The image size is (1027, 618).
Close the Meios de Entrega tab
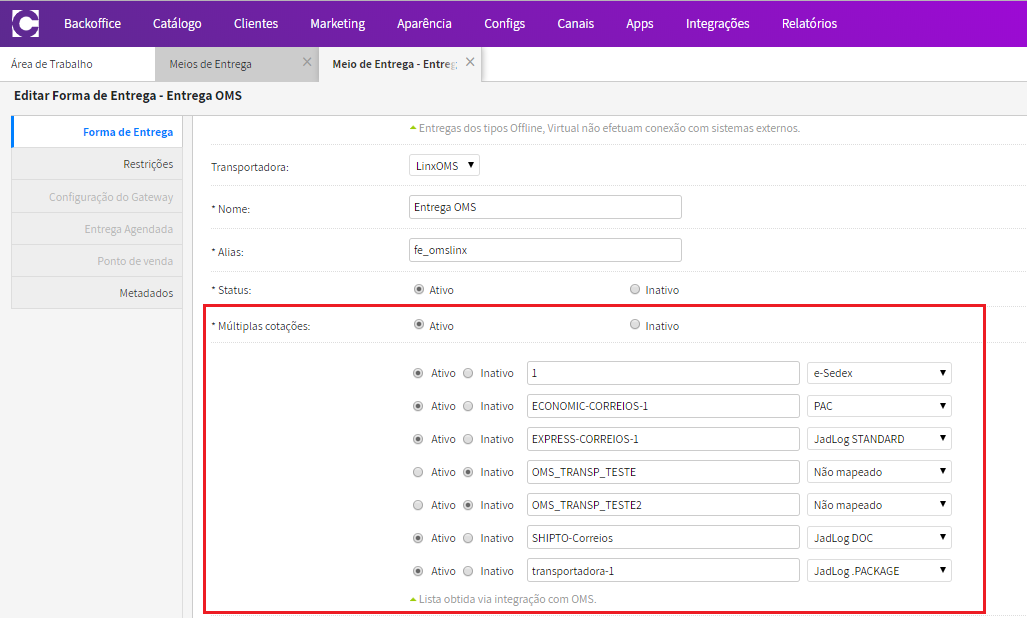click(x=307, y=62)
